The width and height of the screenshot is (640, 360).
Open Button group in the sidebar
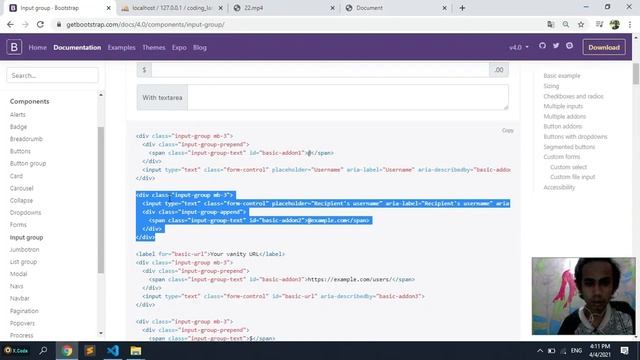coord(28,163)
